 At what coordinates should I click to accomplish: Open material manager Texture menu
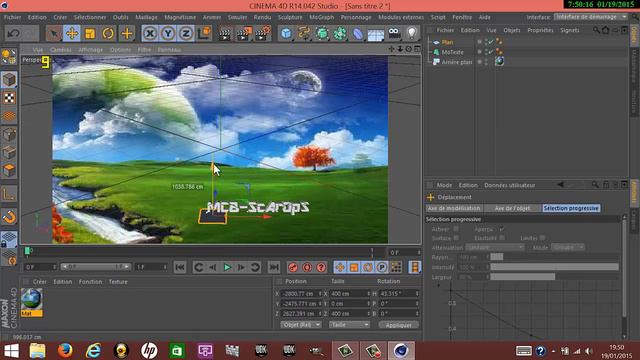[118, 282]
